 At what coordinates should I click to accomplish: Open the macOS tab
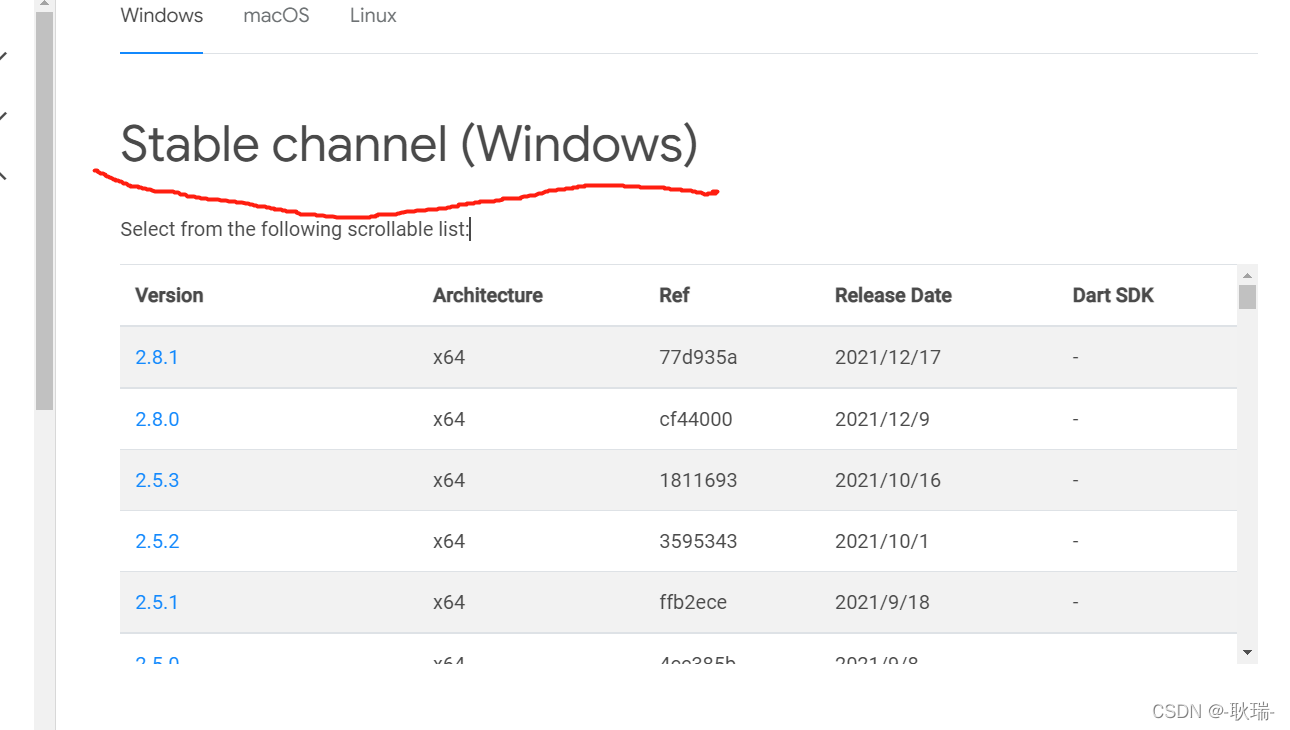276,16
